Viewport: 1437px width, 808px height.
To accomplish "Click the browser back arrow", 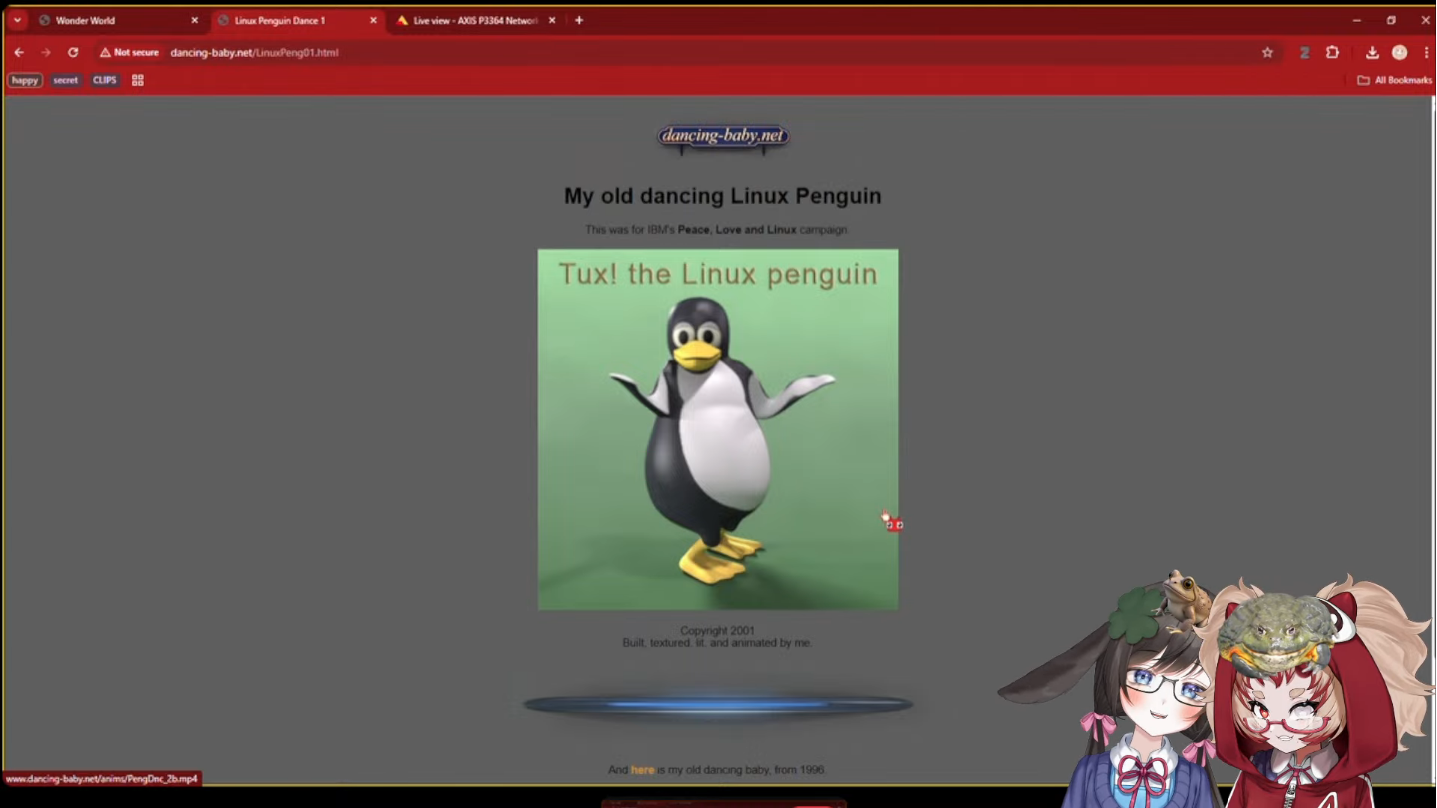I will (x=19, y=52).
